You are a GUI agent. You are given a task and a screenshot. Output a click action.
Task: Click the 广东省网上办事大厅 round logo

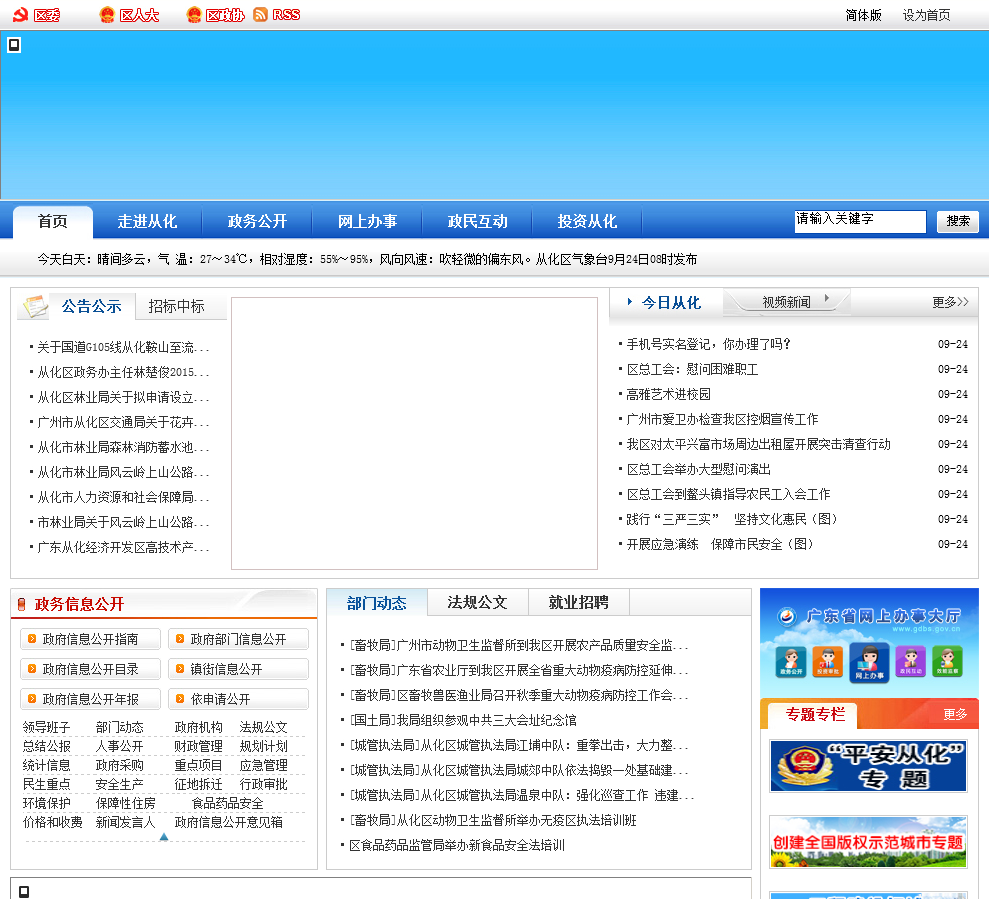(787, 616)
